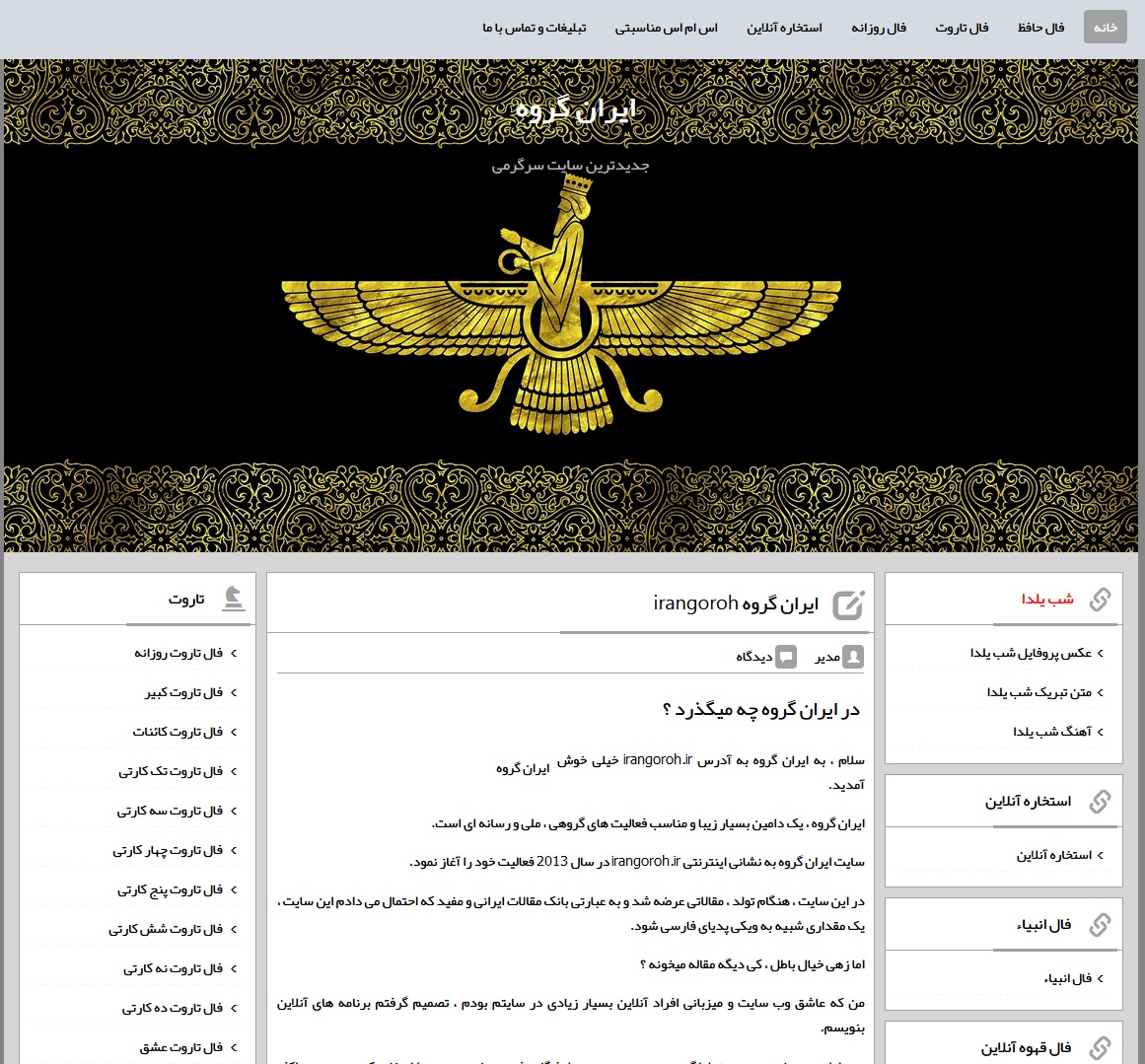Open فال تاروت تک کارتی link
This screenshot has width=1145, height=1064.
[x=171, y=771]
